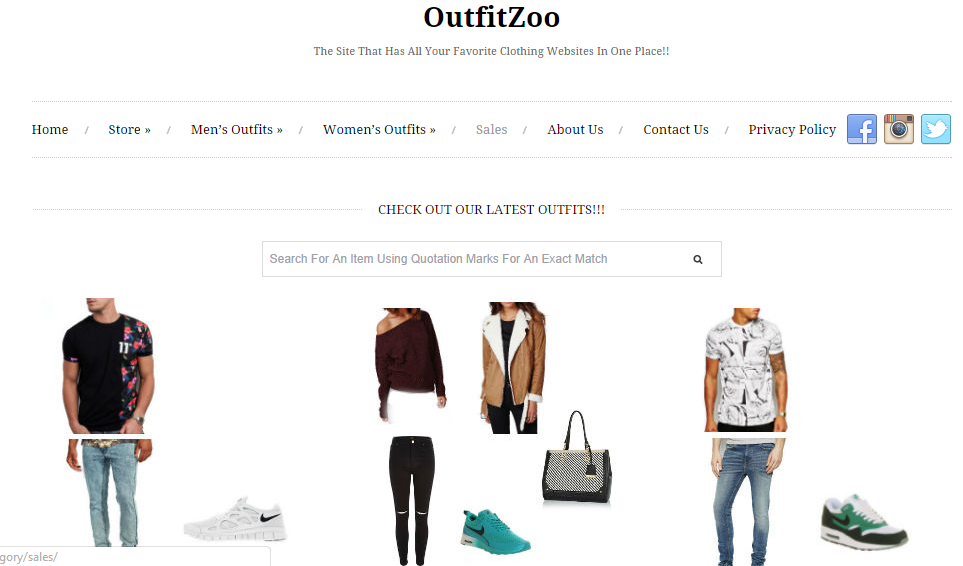
Task: Expand the Women's Outfits dropdown menu
Action: tap(379, 130)
